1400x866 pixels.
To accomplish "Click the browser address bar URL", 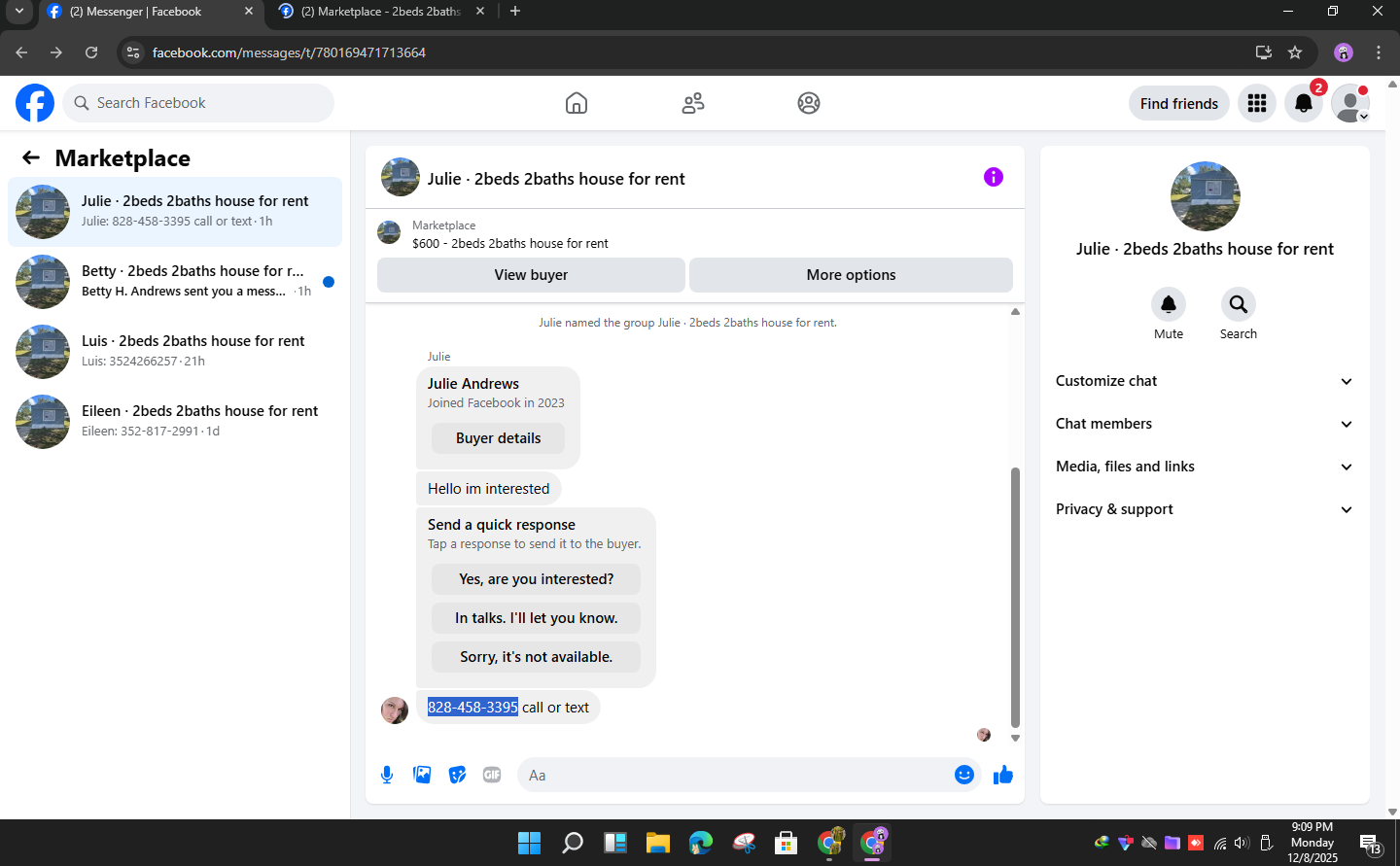I will pyautogui.click(x=289, y=52).
